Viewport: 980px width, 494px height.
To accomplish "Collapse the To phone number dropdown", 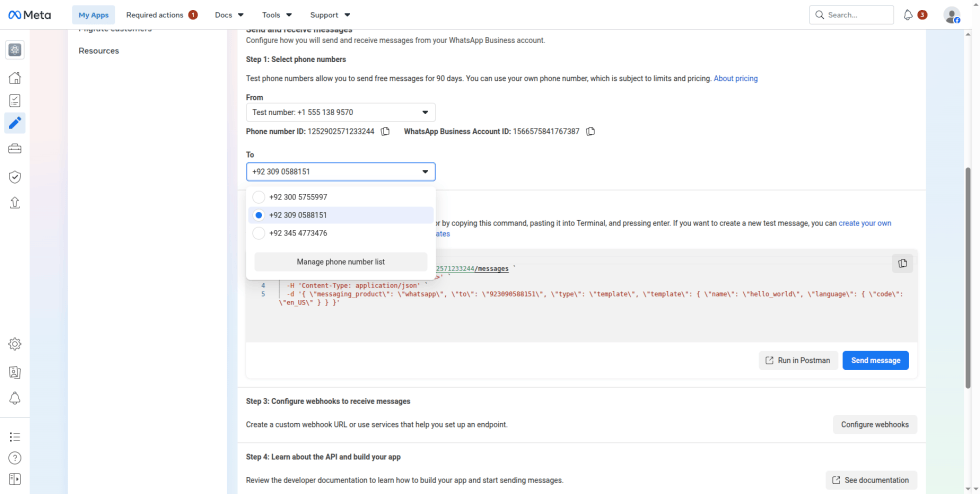I will (341, 171).
